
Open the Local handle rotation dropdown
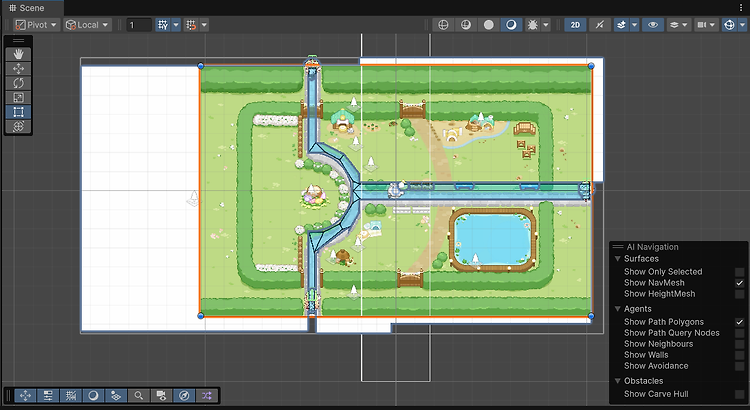(88, 25)
